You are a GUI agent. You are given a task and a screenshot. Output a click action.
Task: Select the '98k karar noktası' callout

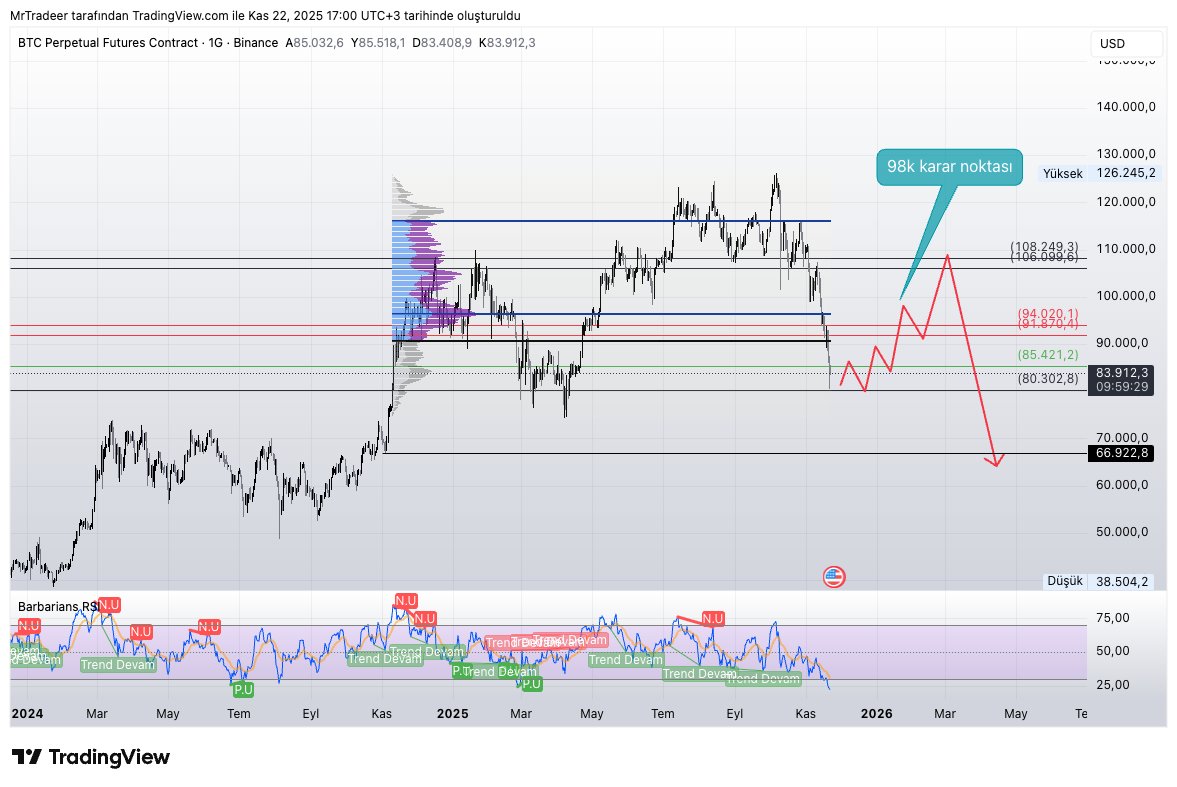coord(949,167)
